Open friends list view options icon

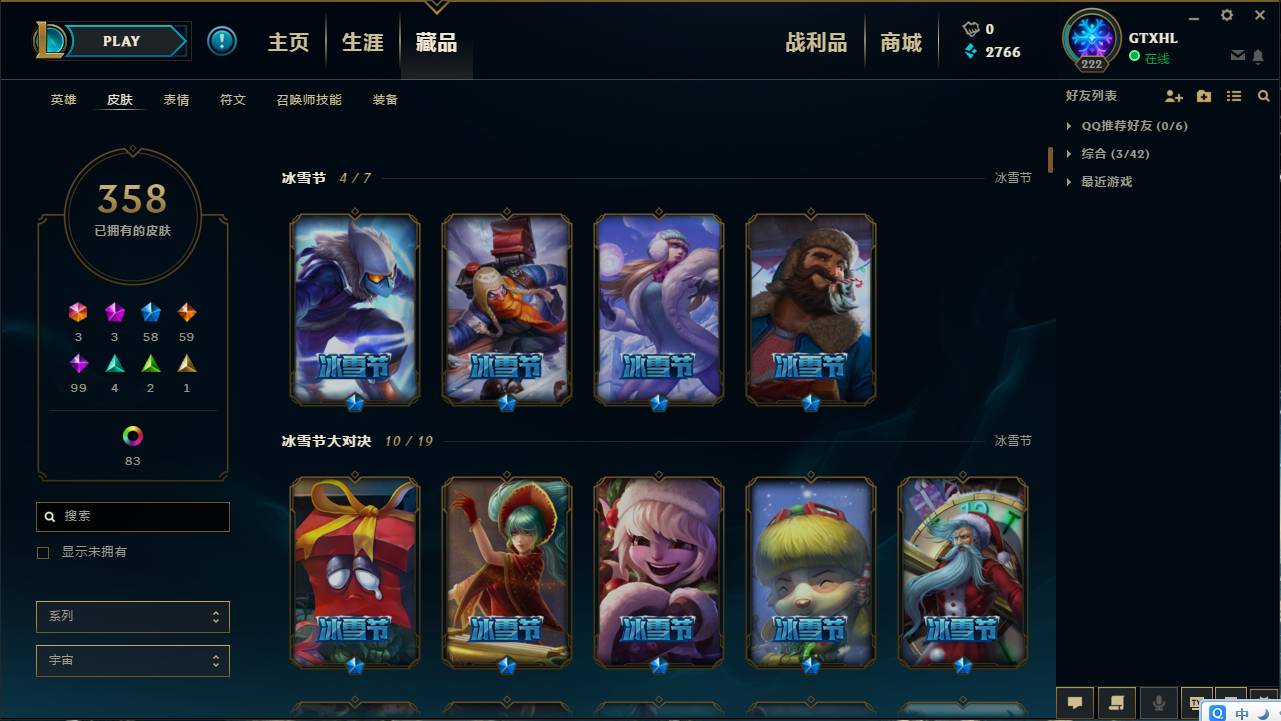click(1234, 96)
